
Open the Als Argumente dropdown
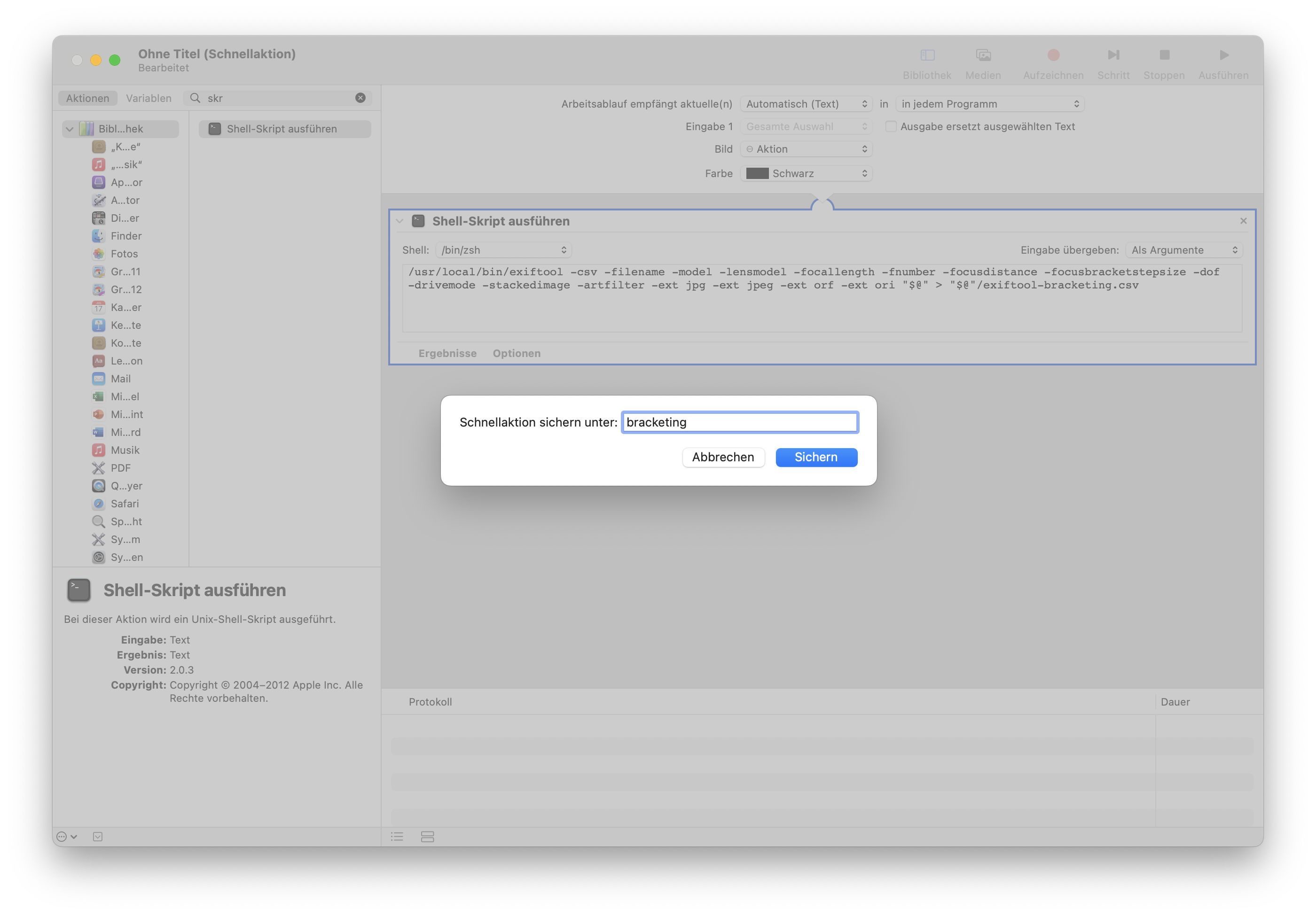tap(1183, 250)
